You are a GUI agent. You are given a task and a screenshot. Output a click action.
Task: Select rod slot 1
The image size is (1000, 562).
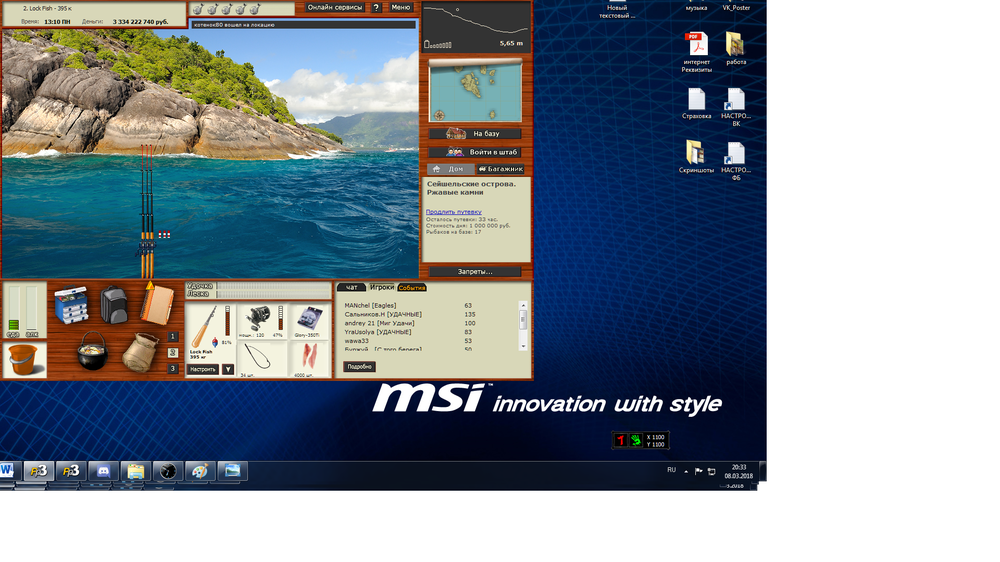tap(172, 337)
